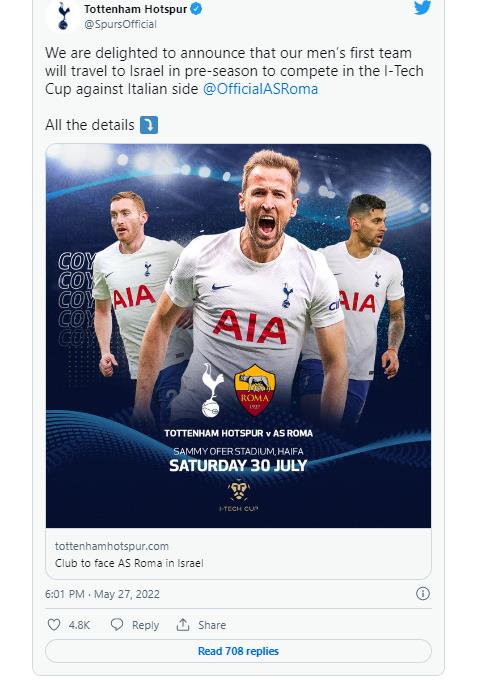The height and width of the screenshot is (680, 480).
Task: Open the tweet info circle icon
Action: coord(423,594)
